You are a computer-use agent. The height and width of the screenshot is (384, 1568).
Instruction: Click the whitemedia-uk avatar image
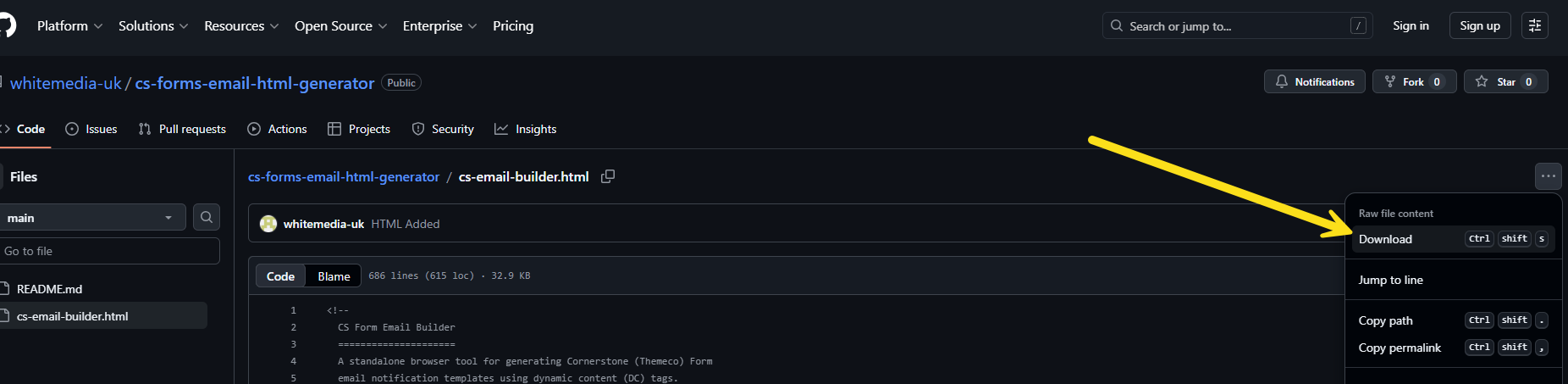(x=268, y=224)
